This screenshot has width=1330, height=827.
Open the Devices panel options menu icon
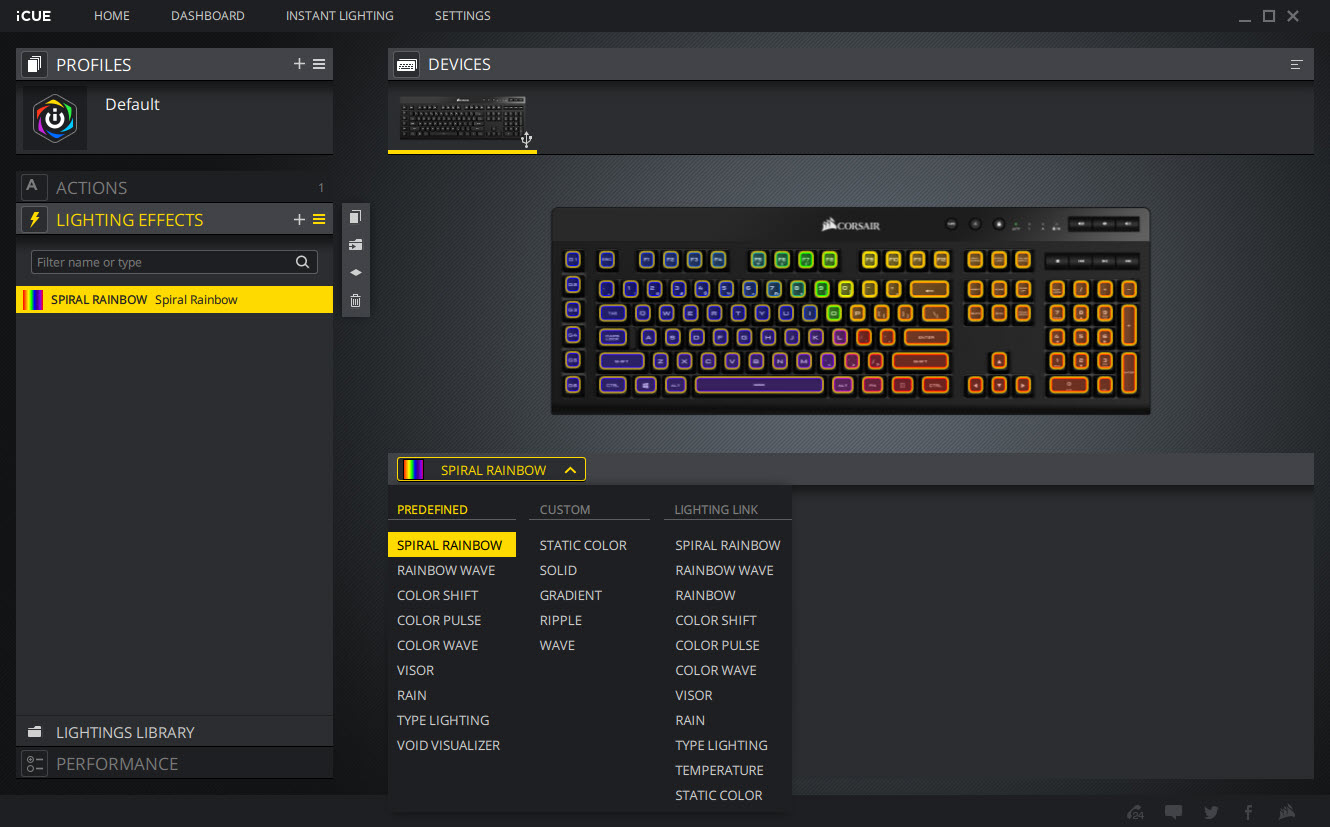(x=1297, y=64)
